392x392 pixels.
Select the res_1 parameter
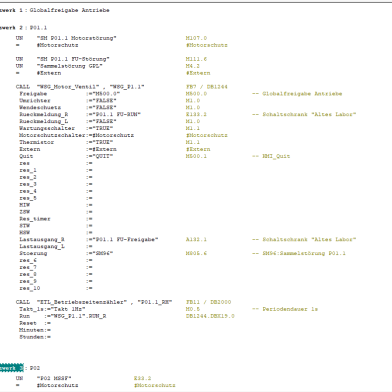click(28, 170)
